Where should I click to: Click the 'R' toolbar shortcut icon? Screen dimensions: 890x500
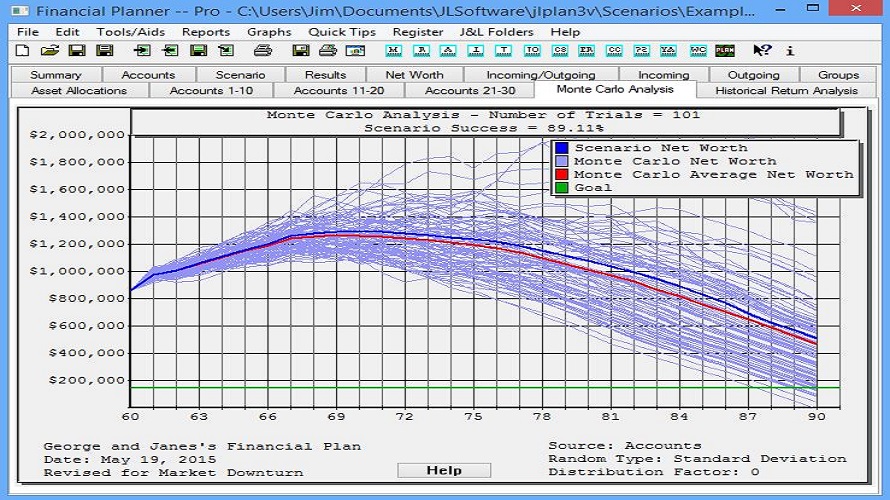pos(421,51)
